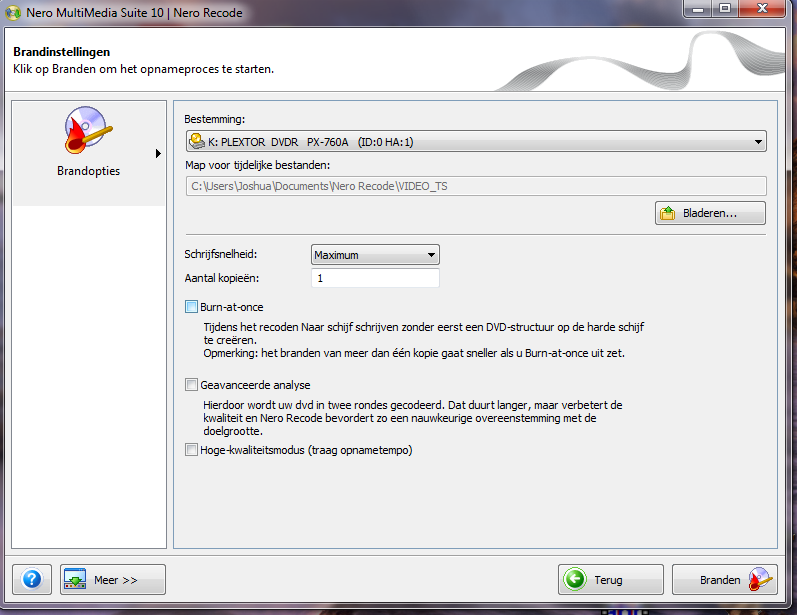797x615 pixels.
Task: Toggle the Geavanceerde analyse checkbox
Action: [191, 385]
